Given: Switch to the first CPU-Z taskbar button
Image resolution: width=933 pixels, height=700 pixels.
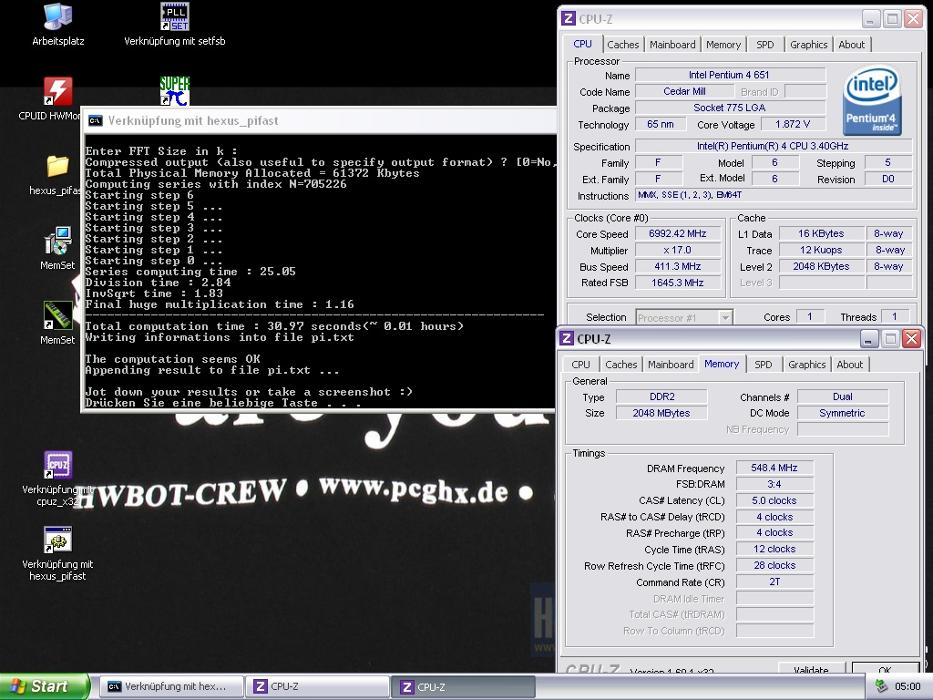Looking at the screenshot, I should click(318, 686).
